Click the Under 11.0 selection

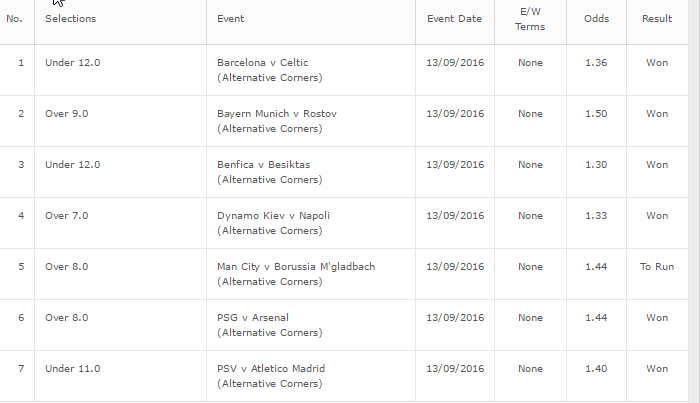(73, 369)
